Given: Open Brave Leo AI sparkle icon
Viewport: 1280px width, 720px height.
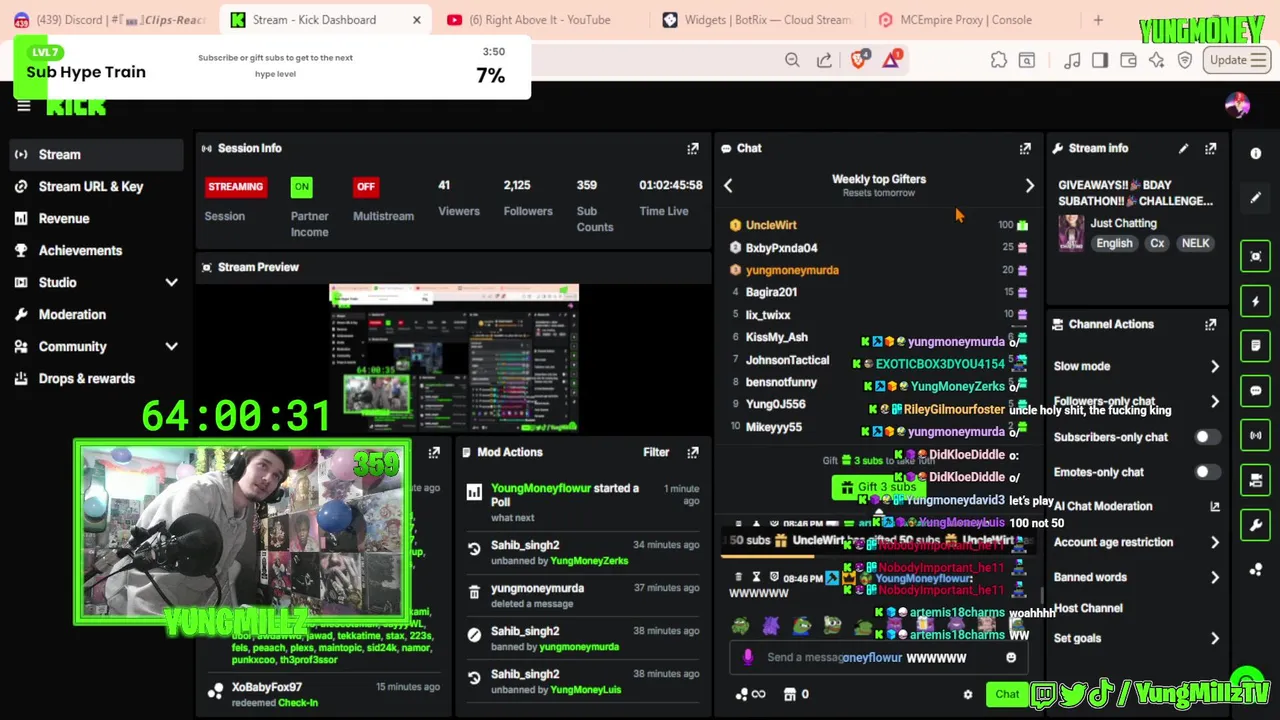Looking at the screenshot, I should pyautogui.click(x=1157, y=60).
